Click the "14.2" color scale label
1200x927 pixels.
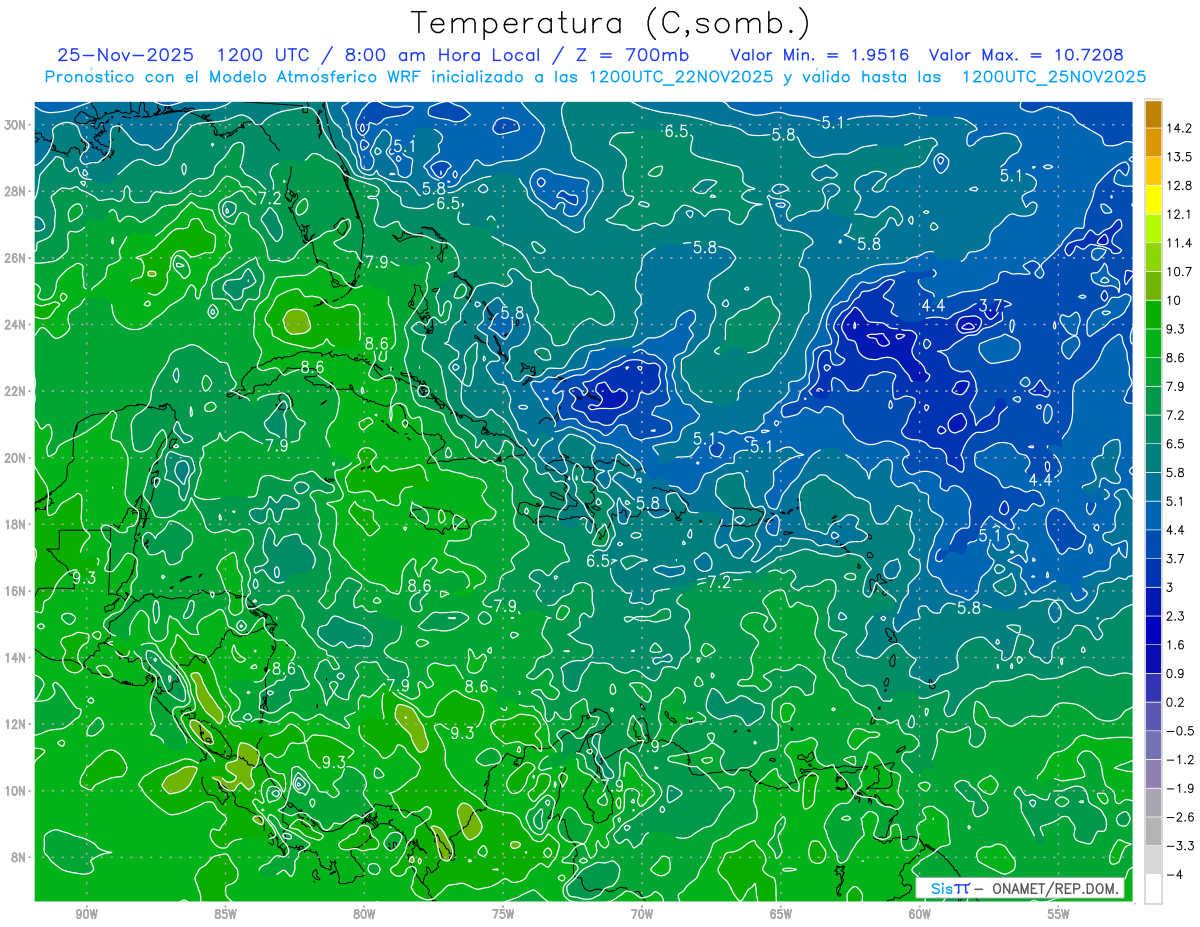(x=1179, y=128)
